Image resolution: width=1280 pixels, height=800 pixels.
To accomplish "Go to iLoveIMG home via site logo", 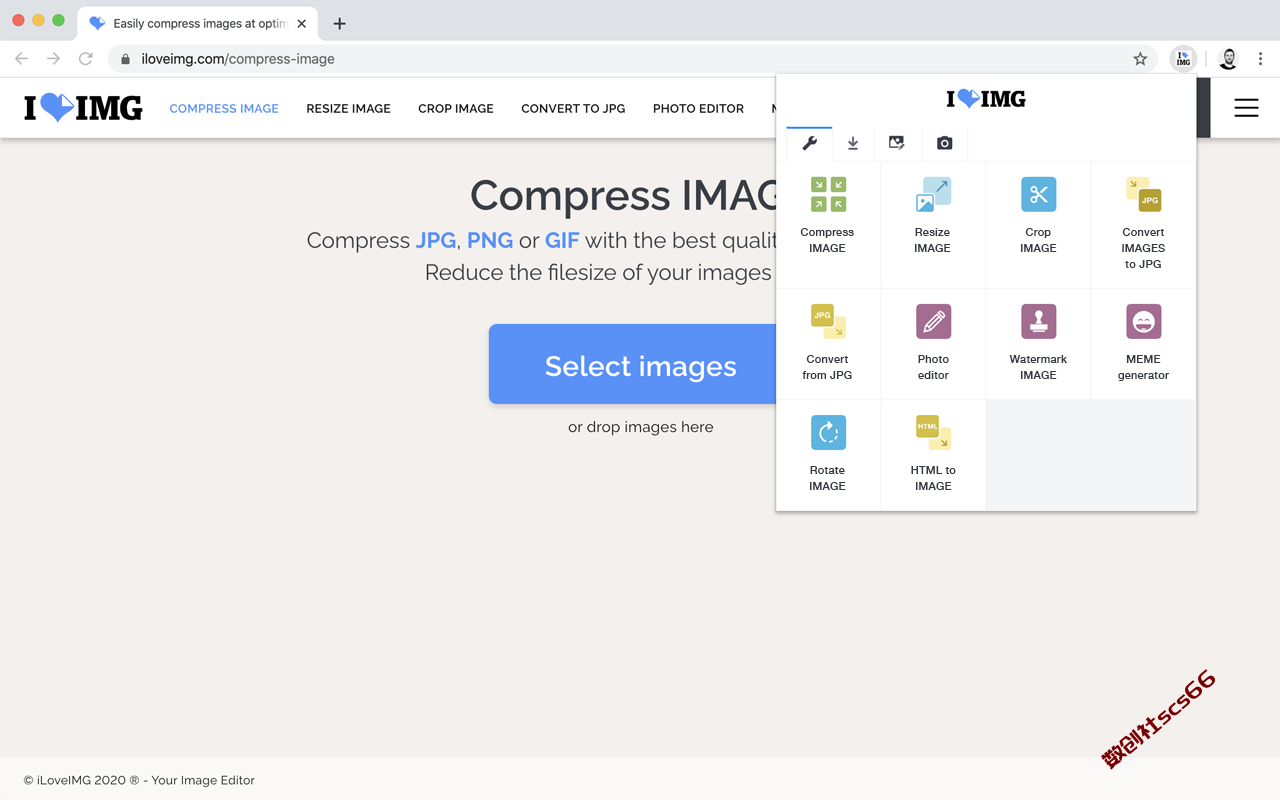I will point(83,108).
